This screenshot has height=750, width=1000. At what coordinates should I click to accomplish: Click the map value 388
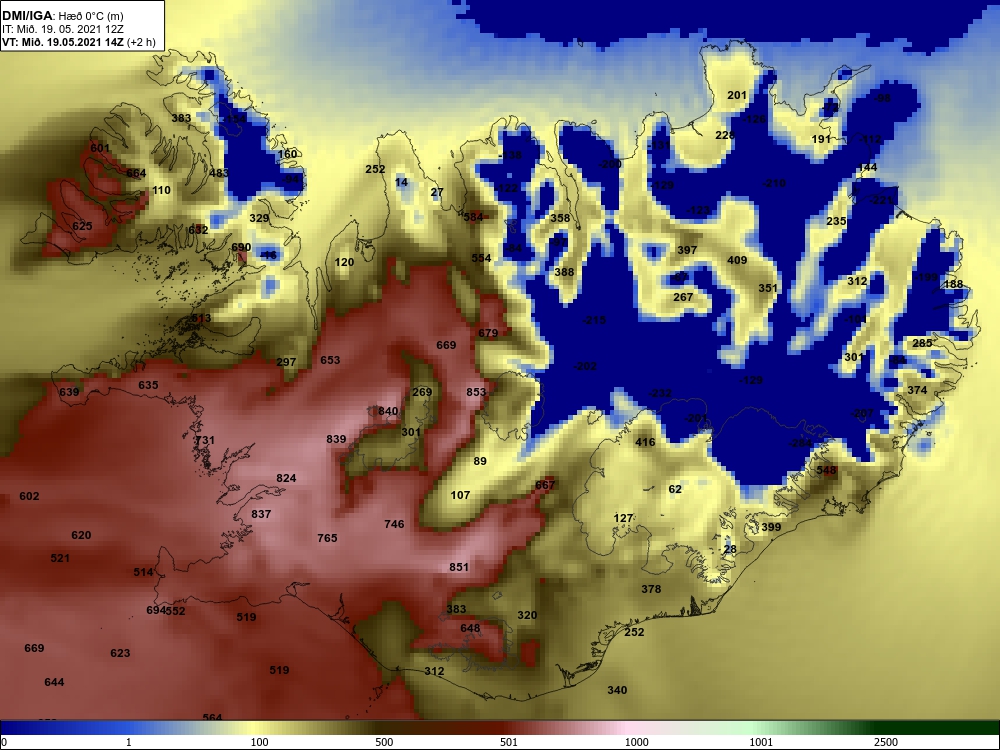(564, 272)
